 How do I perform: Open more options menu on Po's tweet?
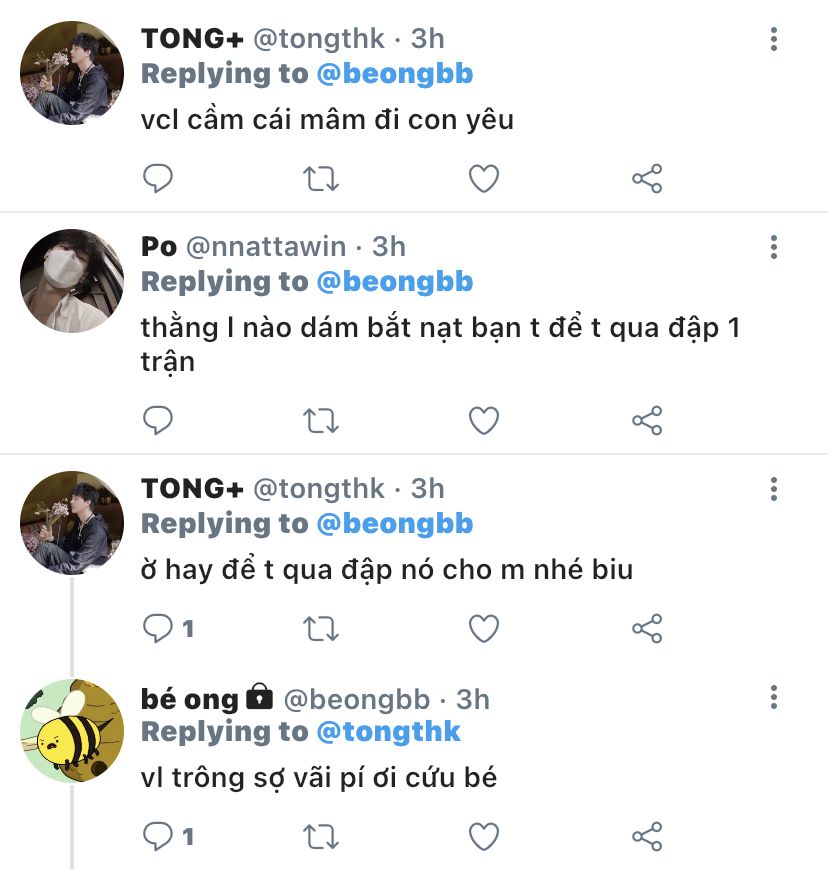pos(774,247)
